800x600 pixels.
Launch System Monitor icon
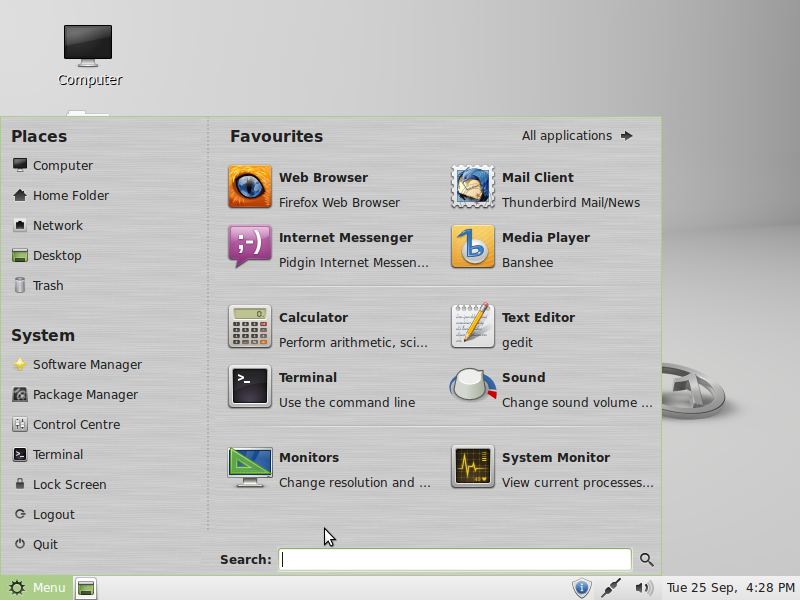pos(472,466)
